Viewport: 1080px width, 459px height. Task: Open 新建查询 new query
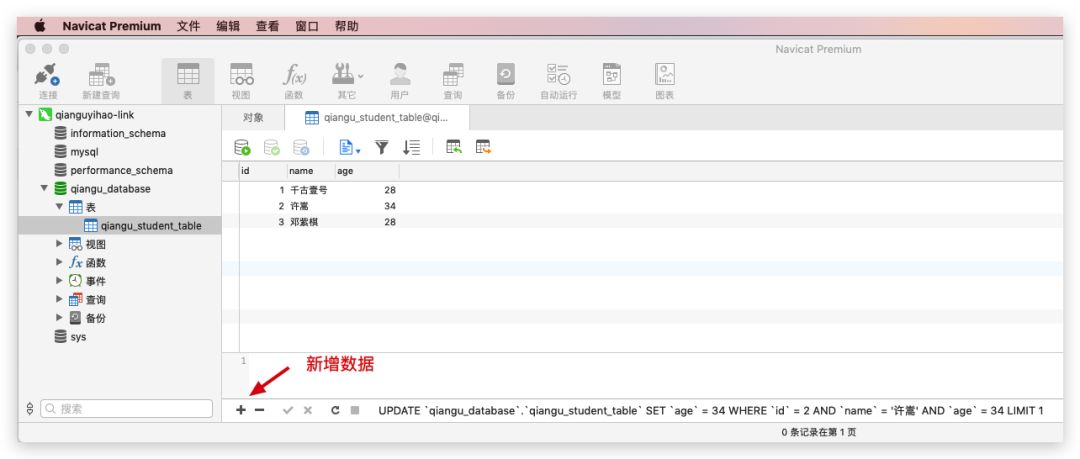coord(101,81)
